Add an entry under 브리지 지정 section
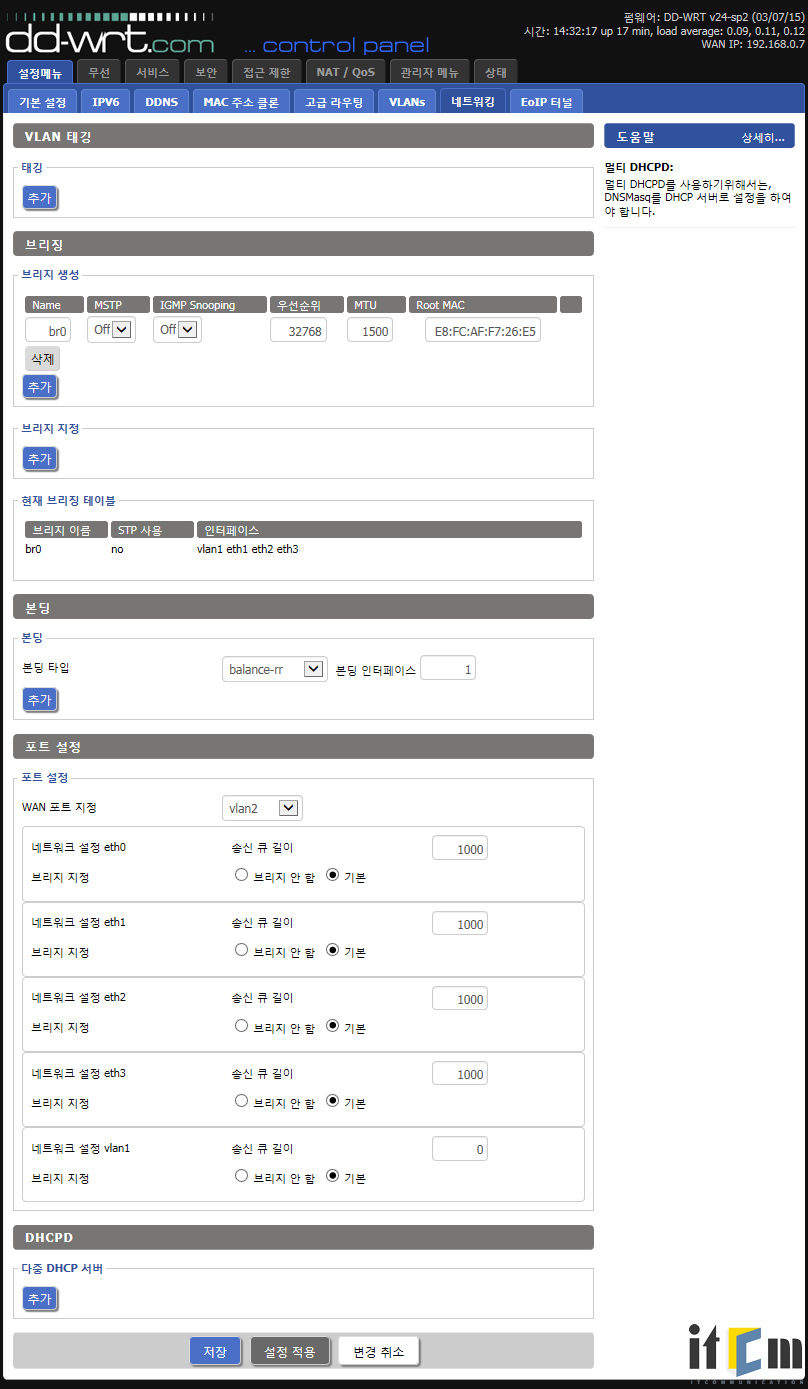This screenshot has height=1389, width=808. [x=40, y=458]
